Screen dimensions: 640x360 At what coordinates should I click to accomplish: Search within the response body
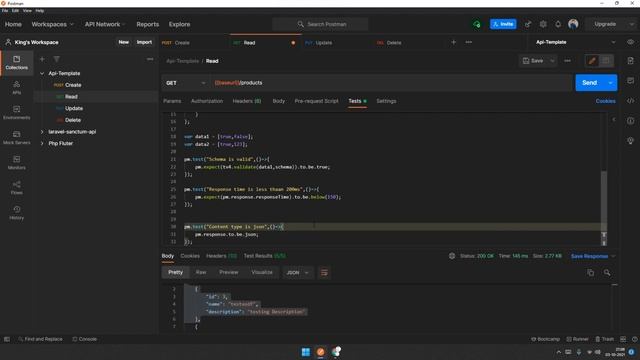tap(607, 273)
